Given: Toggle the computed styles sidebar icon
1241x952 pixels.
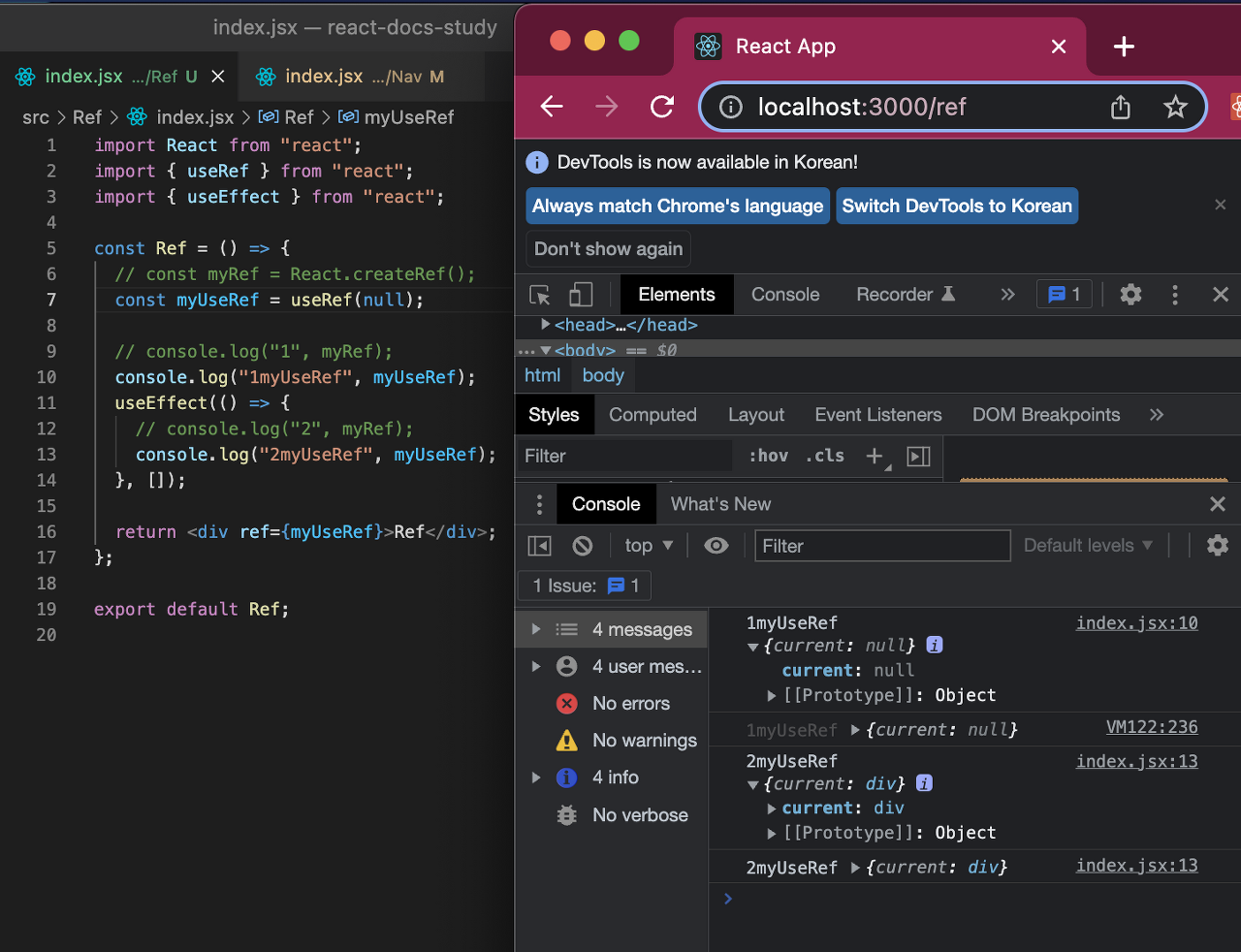Looking at the screenshot, I should [x=918, y=456].
